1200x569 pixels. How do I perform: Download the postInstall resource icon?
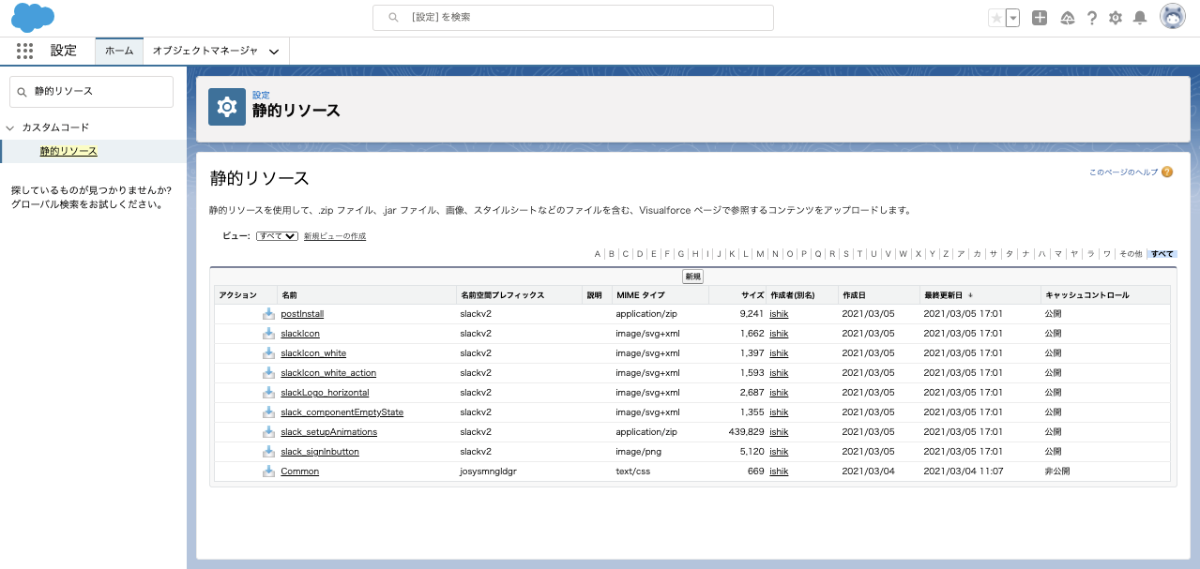268,313
